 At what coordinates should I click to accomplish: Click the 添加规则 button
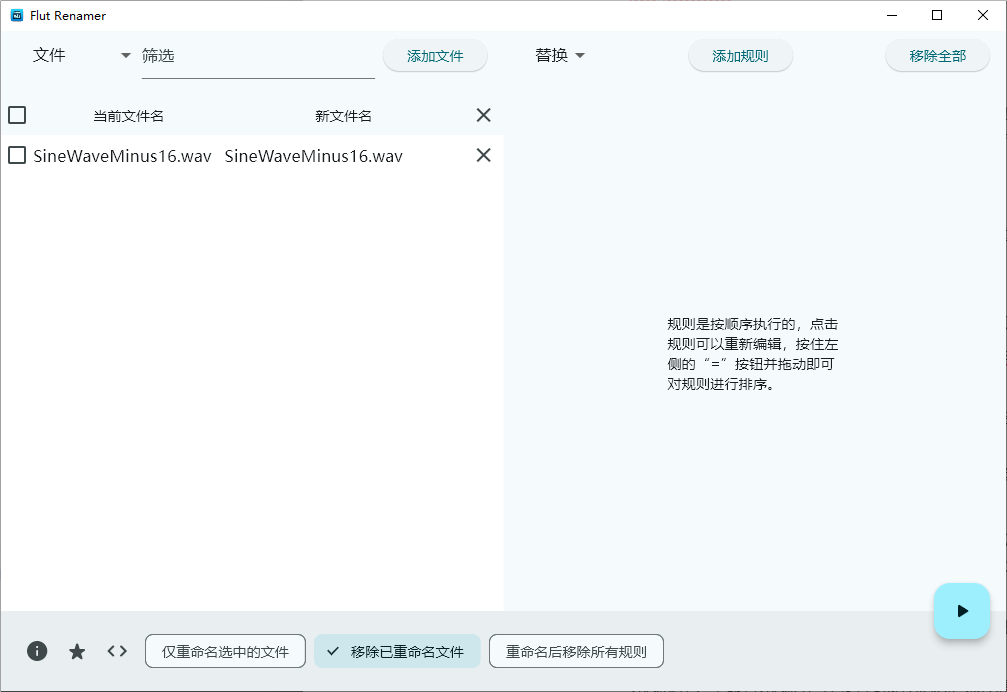(740, 56)
